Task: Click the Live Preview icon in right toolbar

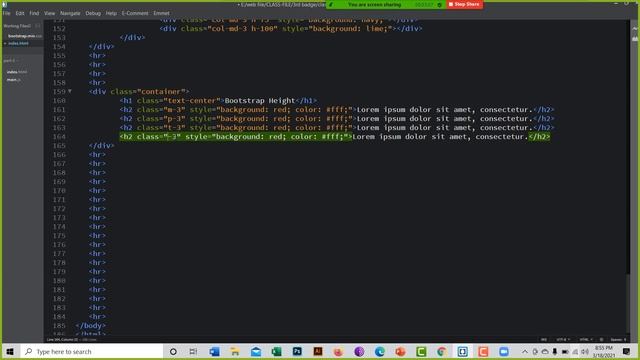Action: click(x=635, y=29)
